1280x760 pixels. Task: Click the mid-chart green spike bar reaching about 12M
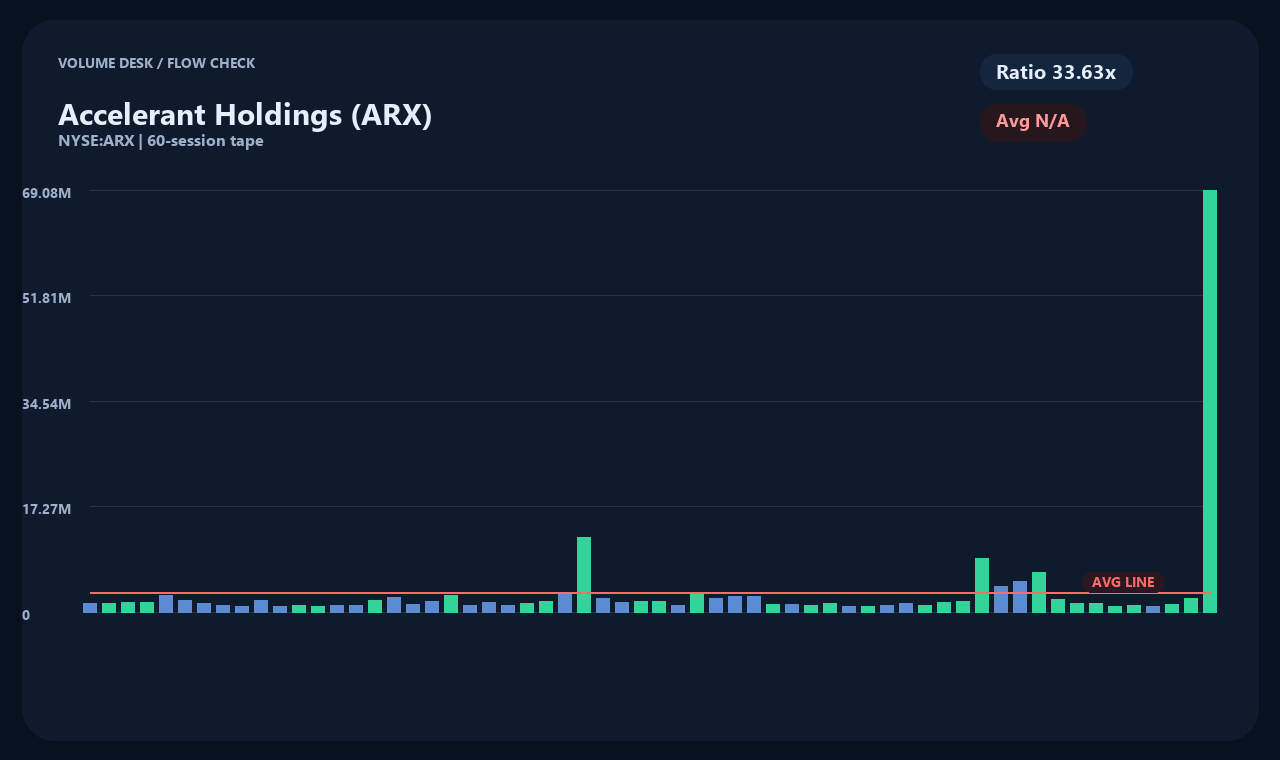click(584, 575)
